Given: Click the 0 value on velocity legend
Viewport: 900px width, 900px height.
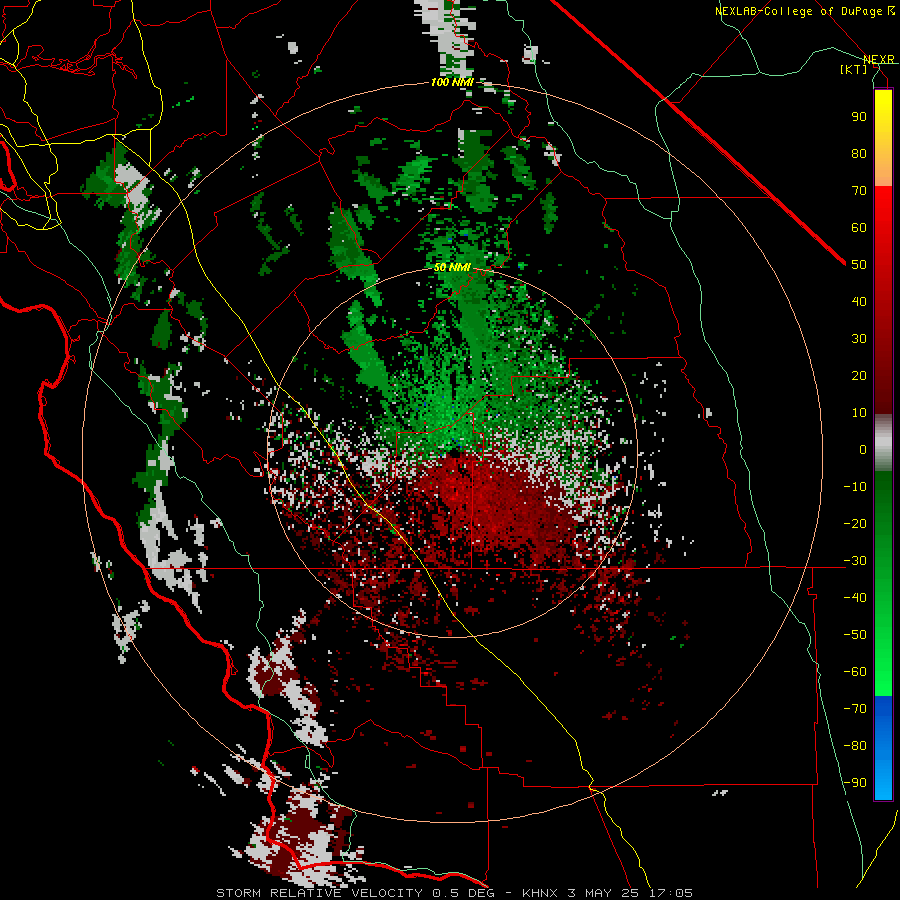Looking at the screenshot, I should click(863, 449).
